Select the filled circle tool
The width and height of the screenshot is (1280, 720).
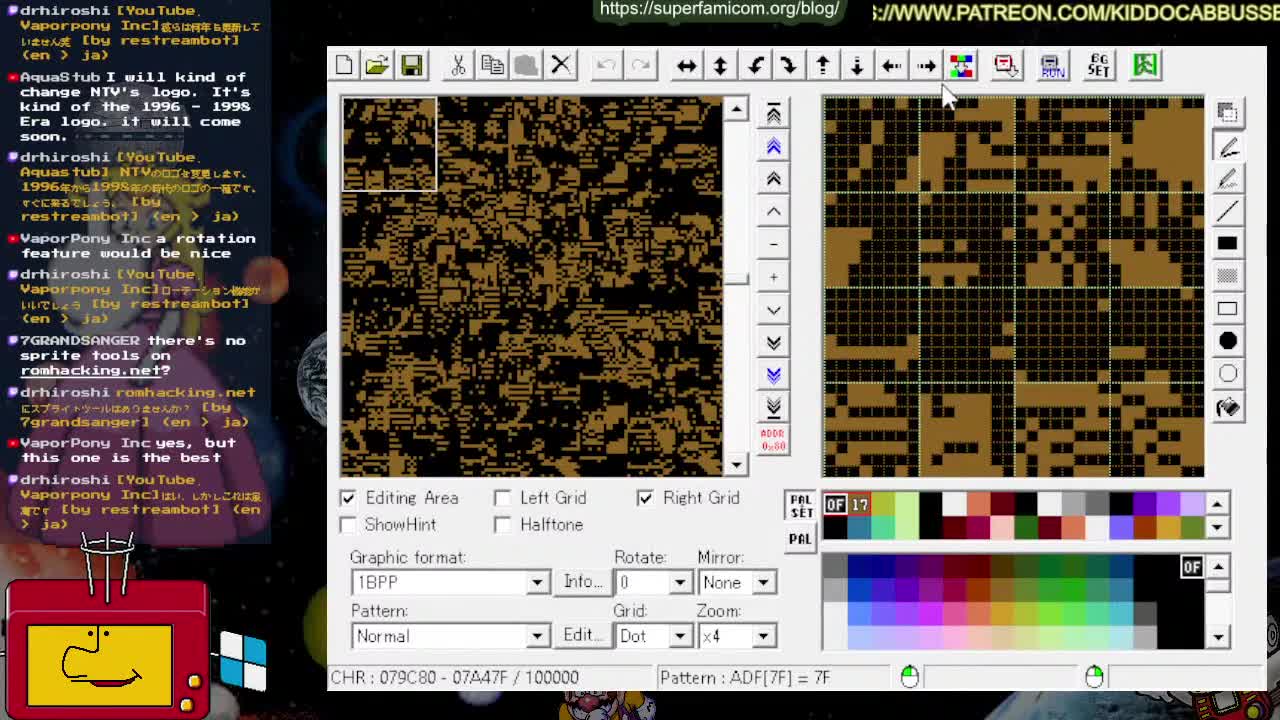1228,341
